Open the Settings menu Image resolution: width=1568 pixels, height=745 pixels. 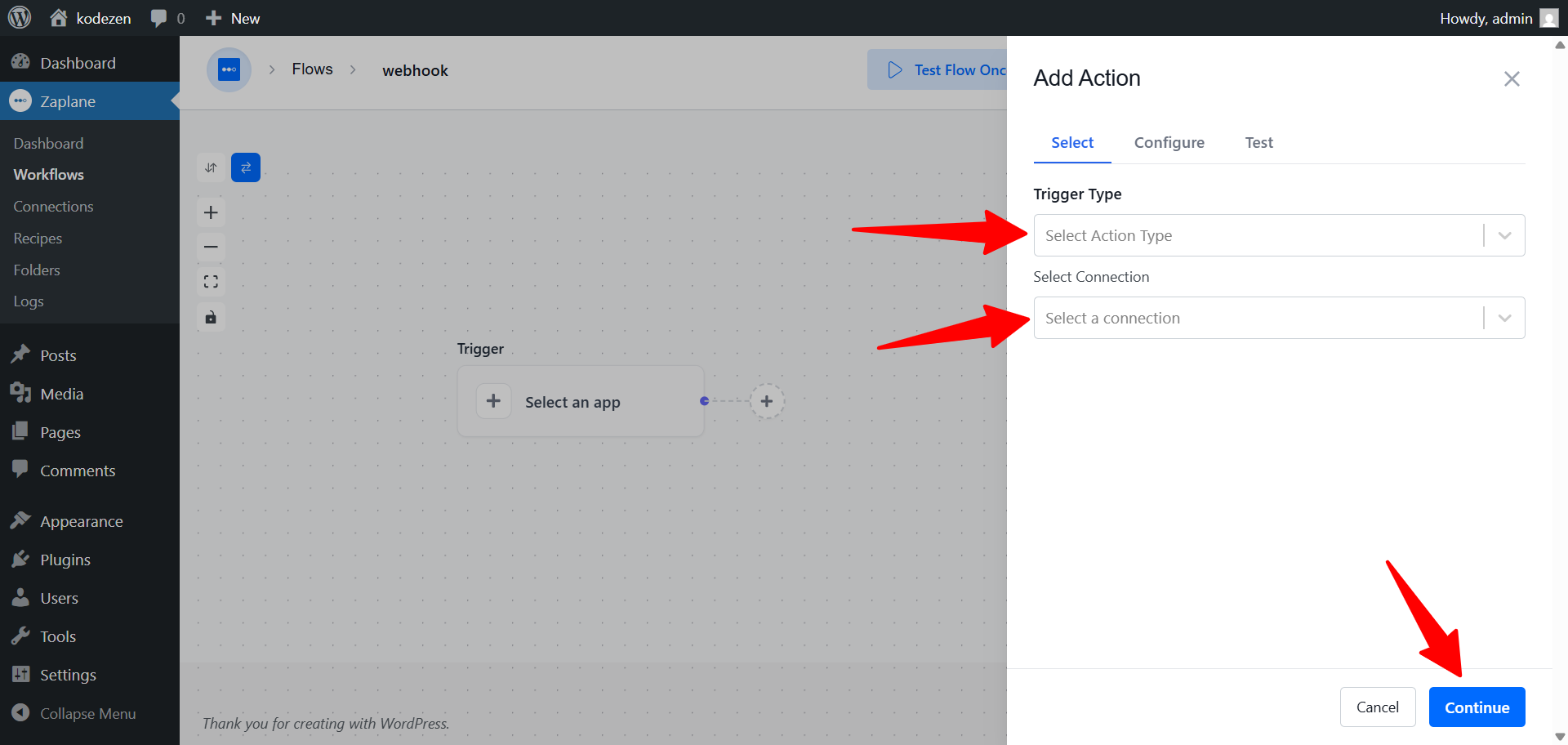90,675
